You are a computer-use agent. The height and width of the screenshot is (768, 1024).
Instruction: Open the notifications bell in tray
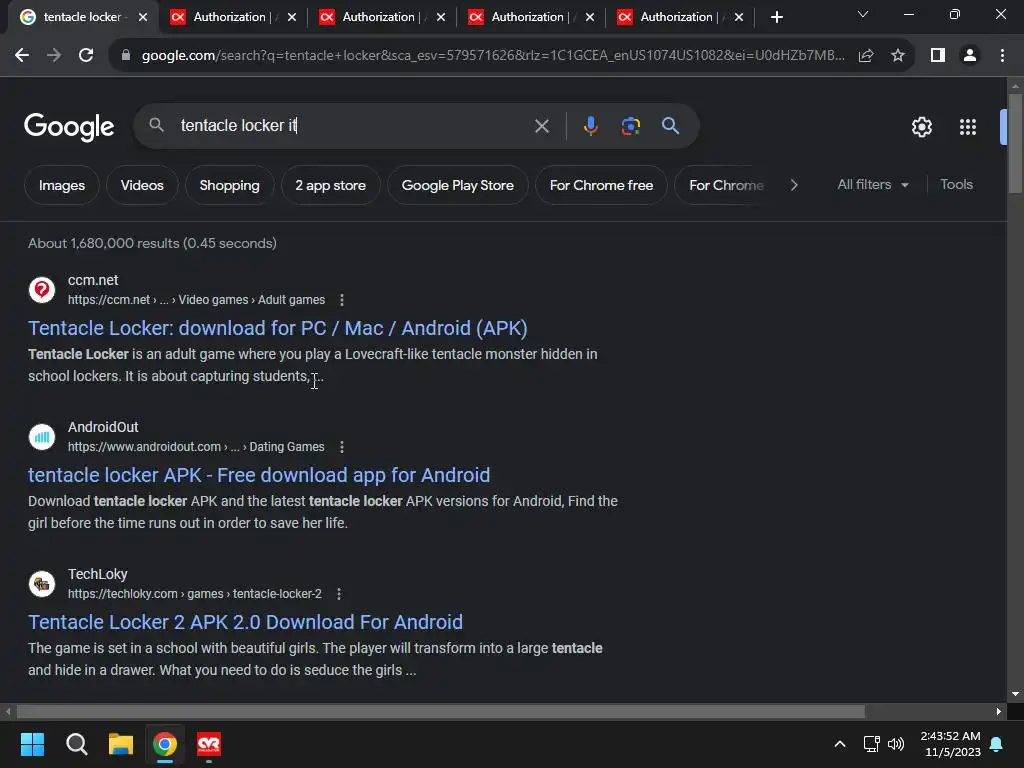996,744
